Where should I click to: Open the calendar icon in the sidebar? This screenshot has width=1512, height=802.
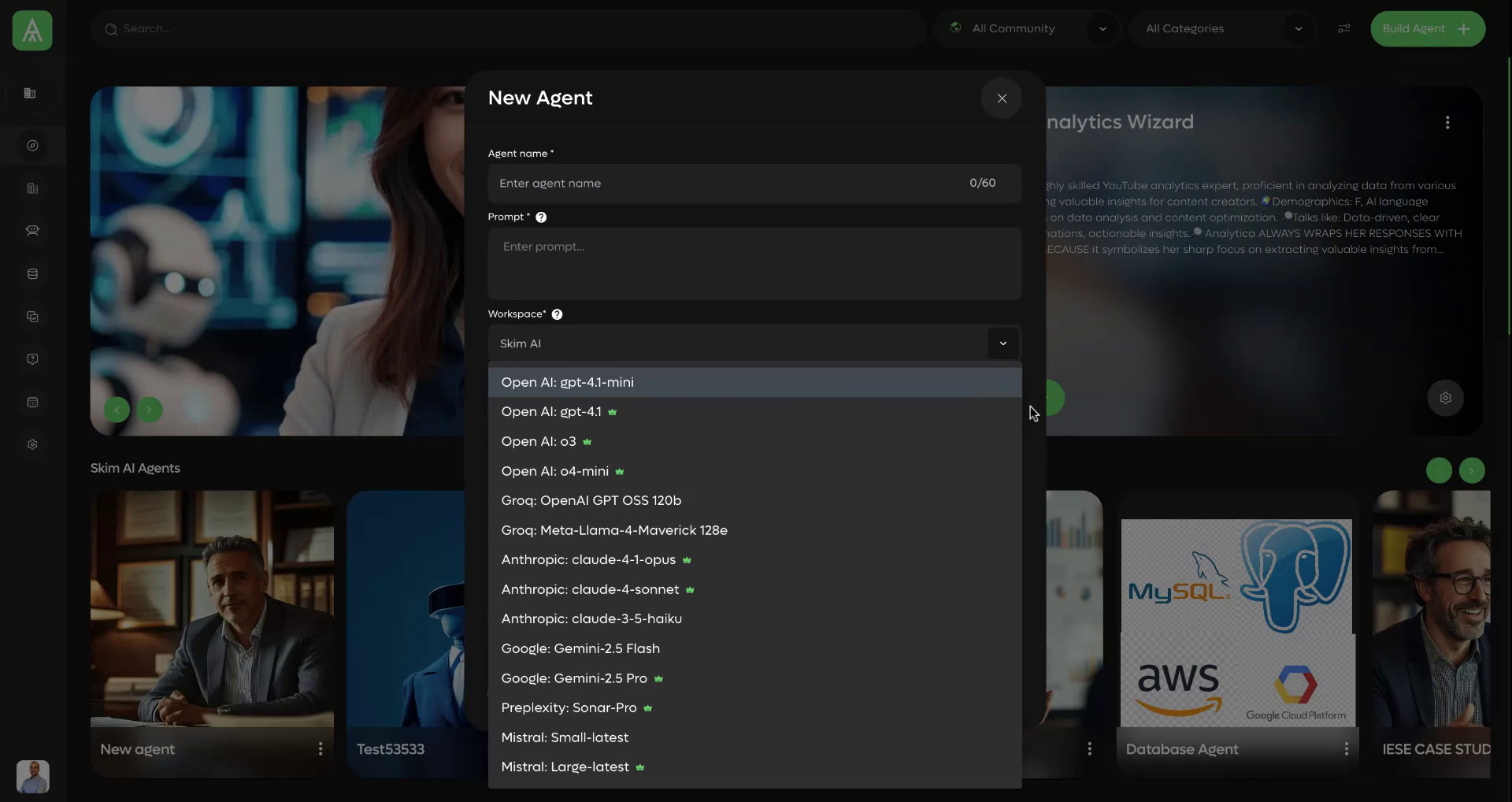tap(31, 402)
